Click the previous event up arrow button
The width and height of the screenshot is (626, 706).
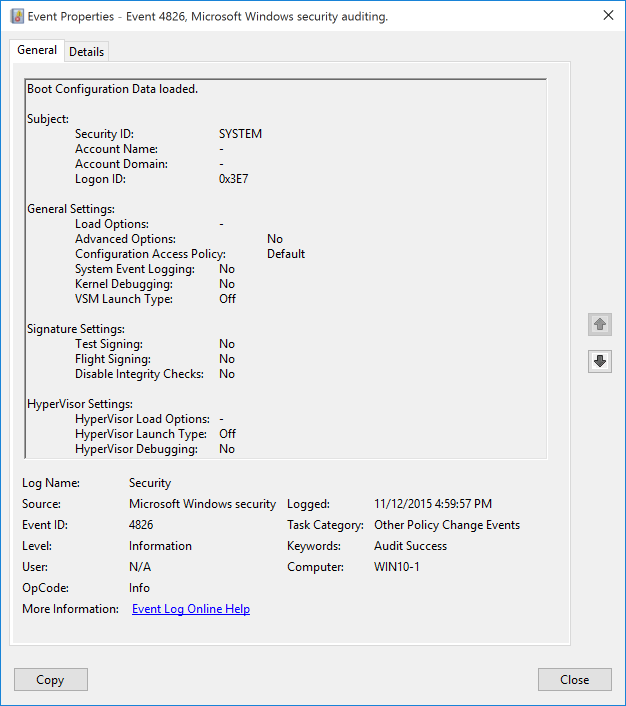click(599, 324)
